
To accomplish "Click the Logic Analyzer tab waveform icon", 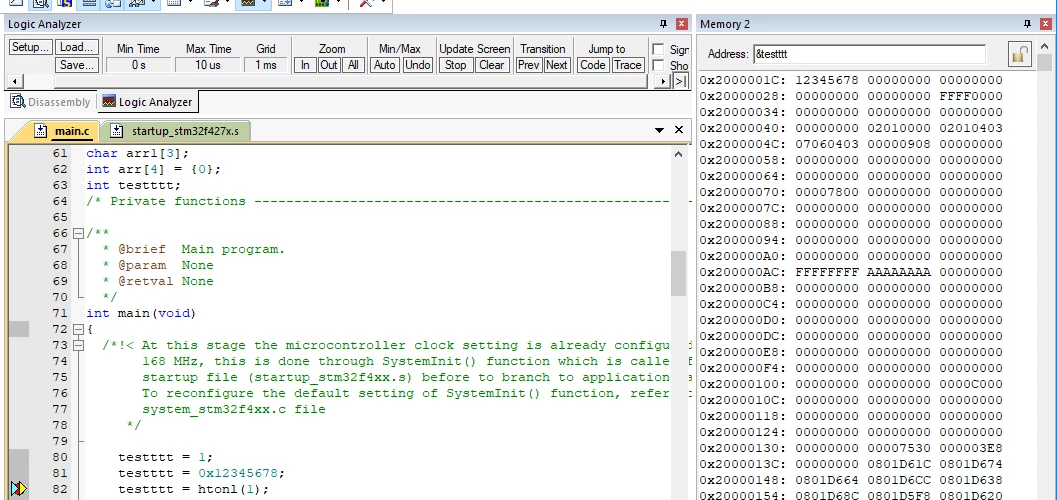I will click(x=109, y=102).
